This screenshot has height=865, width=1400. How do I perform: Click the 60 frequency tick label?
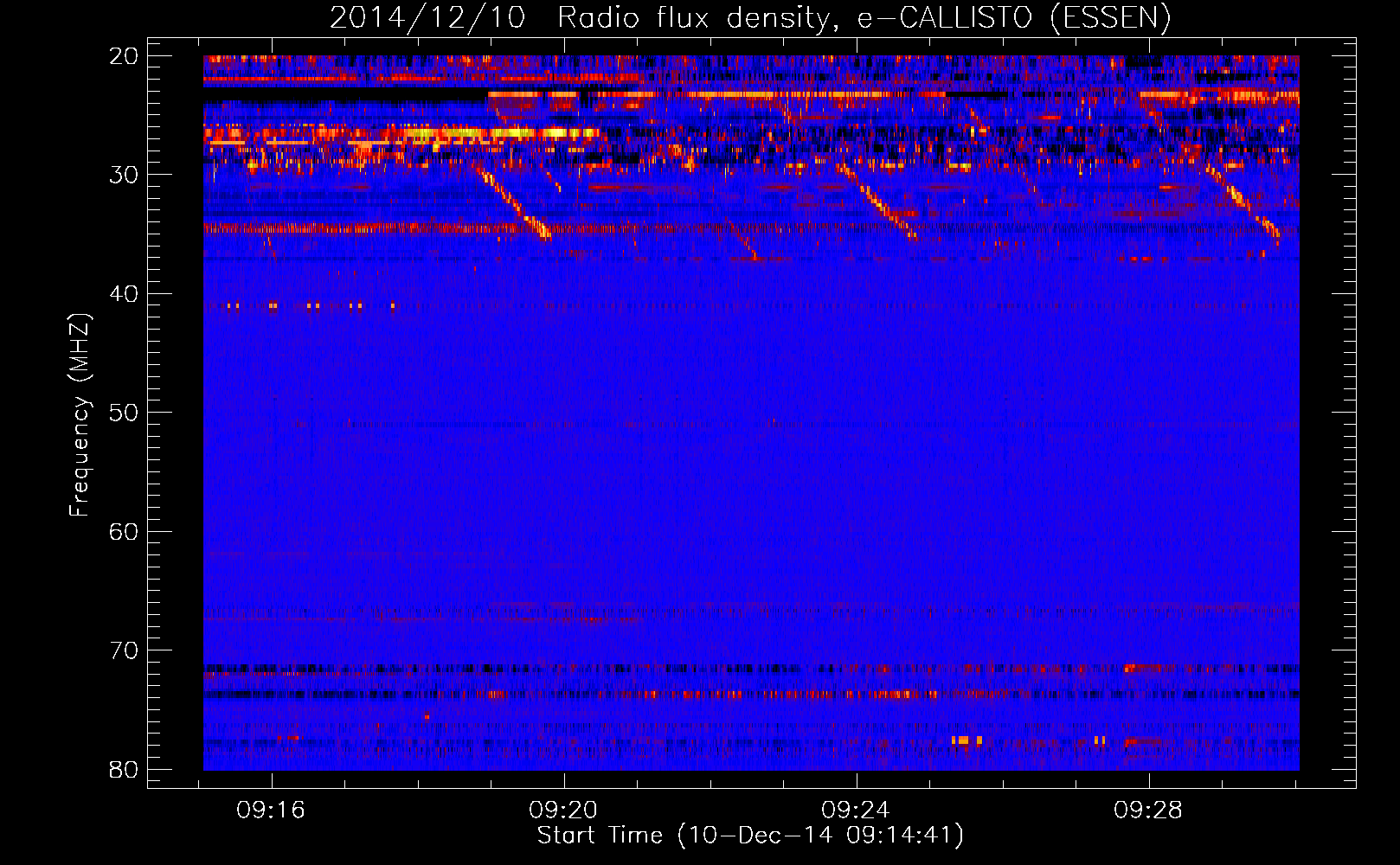[x=124, y=532]
